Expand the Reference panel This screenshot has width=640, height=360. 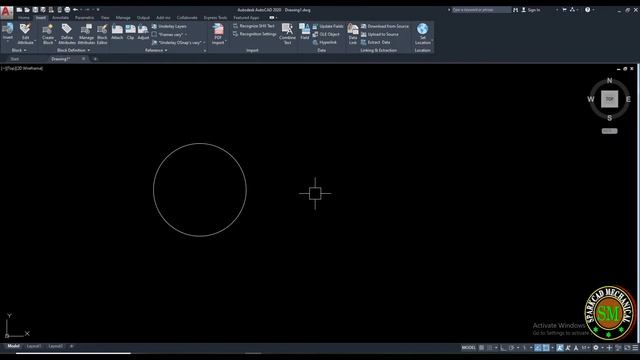click(x=156, y=50)
